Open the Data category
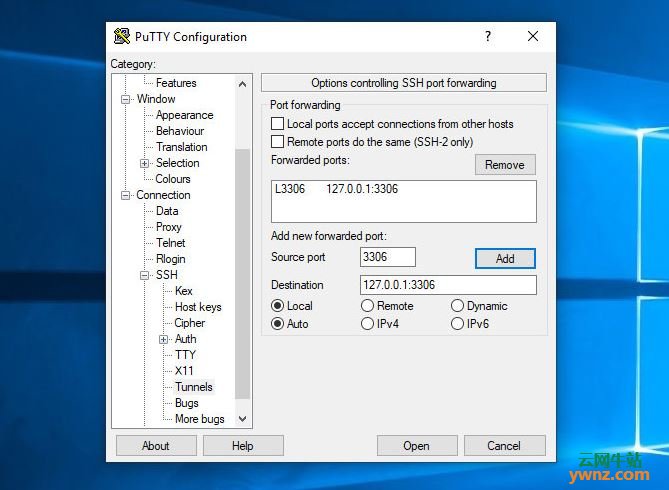 (x=167, y=211)
